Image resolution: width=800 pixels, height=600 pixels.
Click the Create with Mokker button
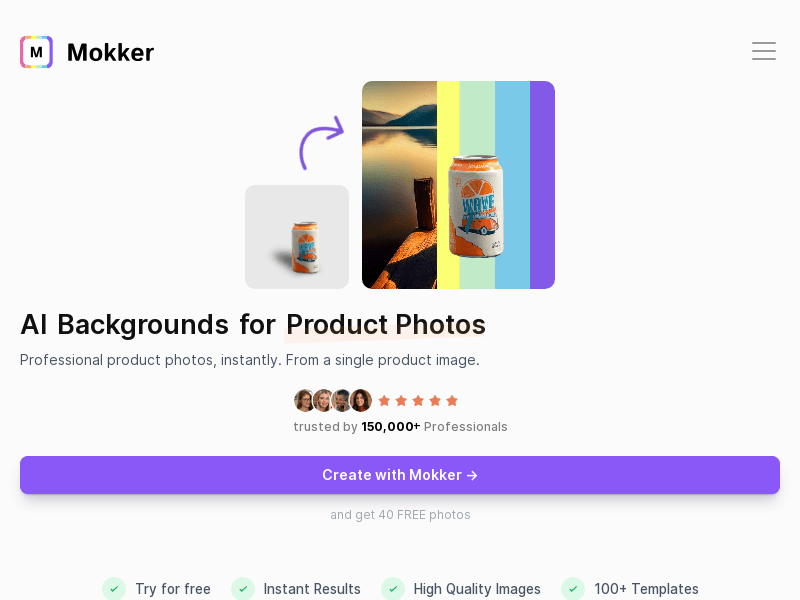coord(400,475)
